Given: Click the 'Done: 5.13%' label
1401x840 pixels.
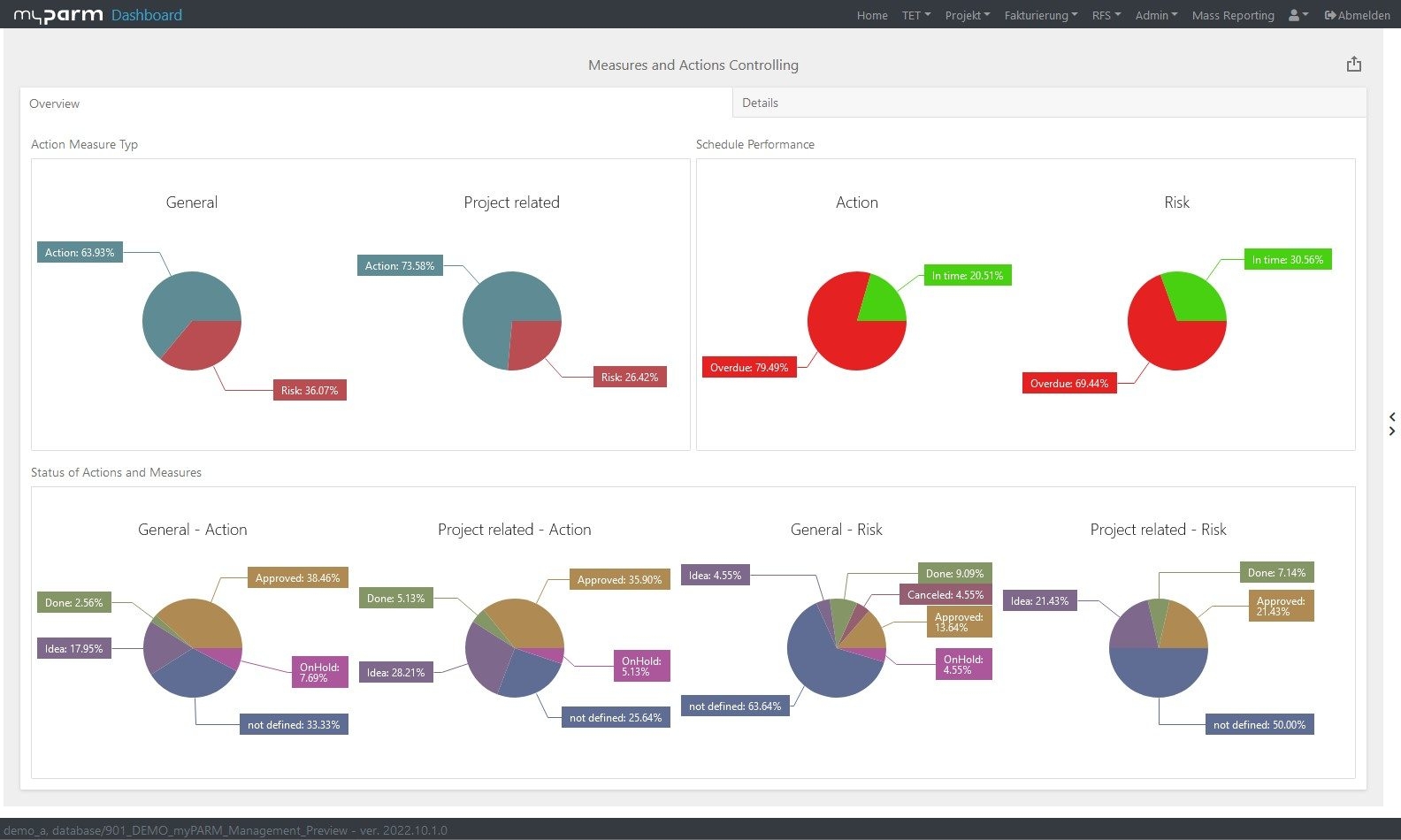Looking at the screenshot, I should 395,598.
